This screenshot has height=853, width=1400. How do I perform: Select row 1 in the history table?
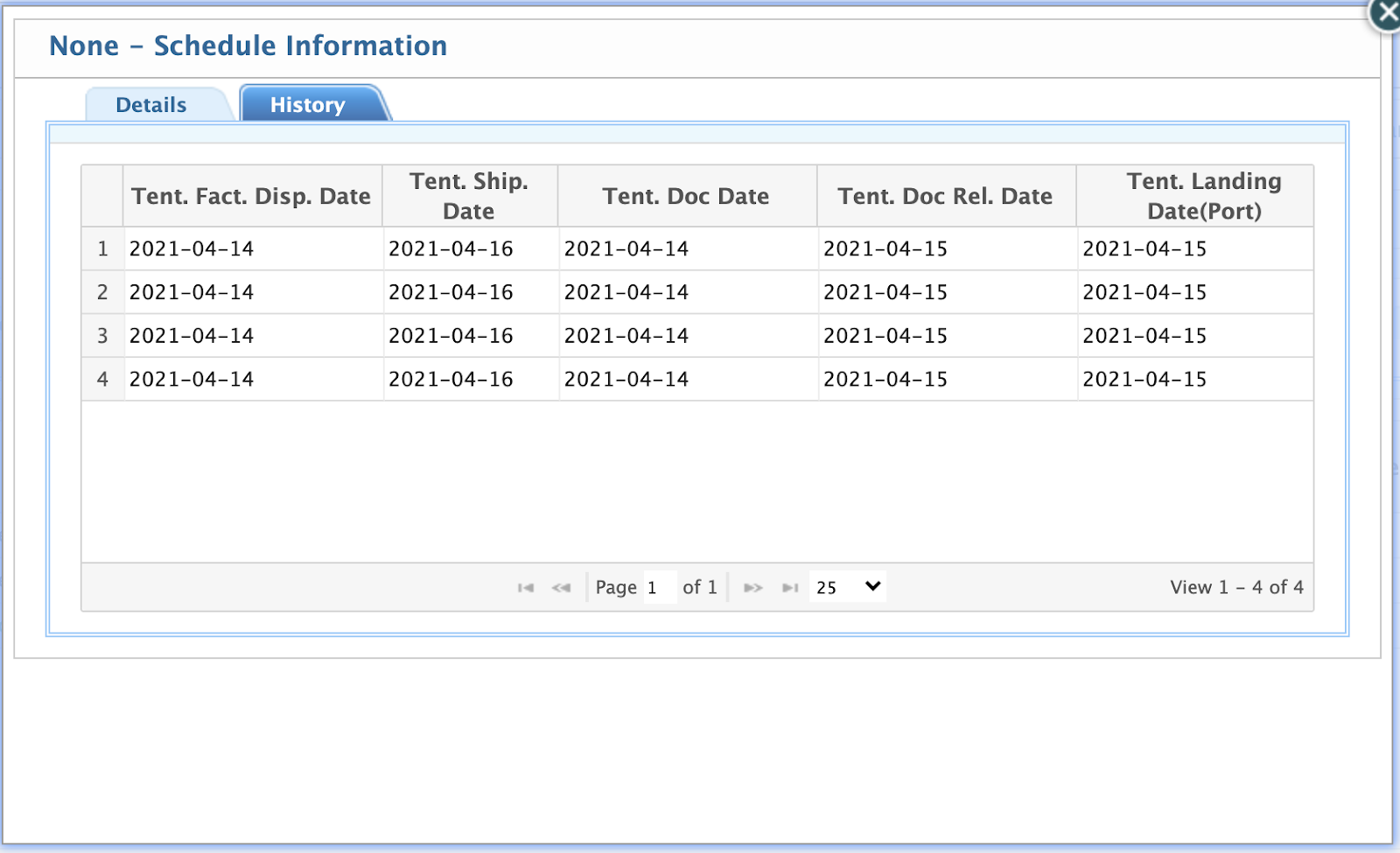(x=102, y=249)
